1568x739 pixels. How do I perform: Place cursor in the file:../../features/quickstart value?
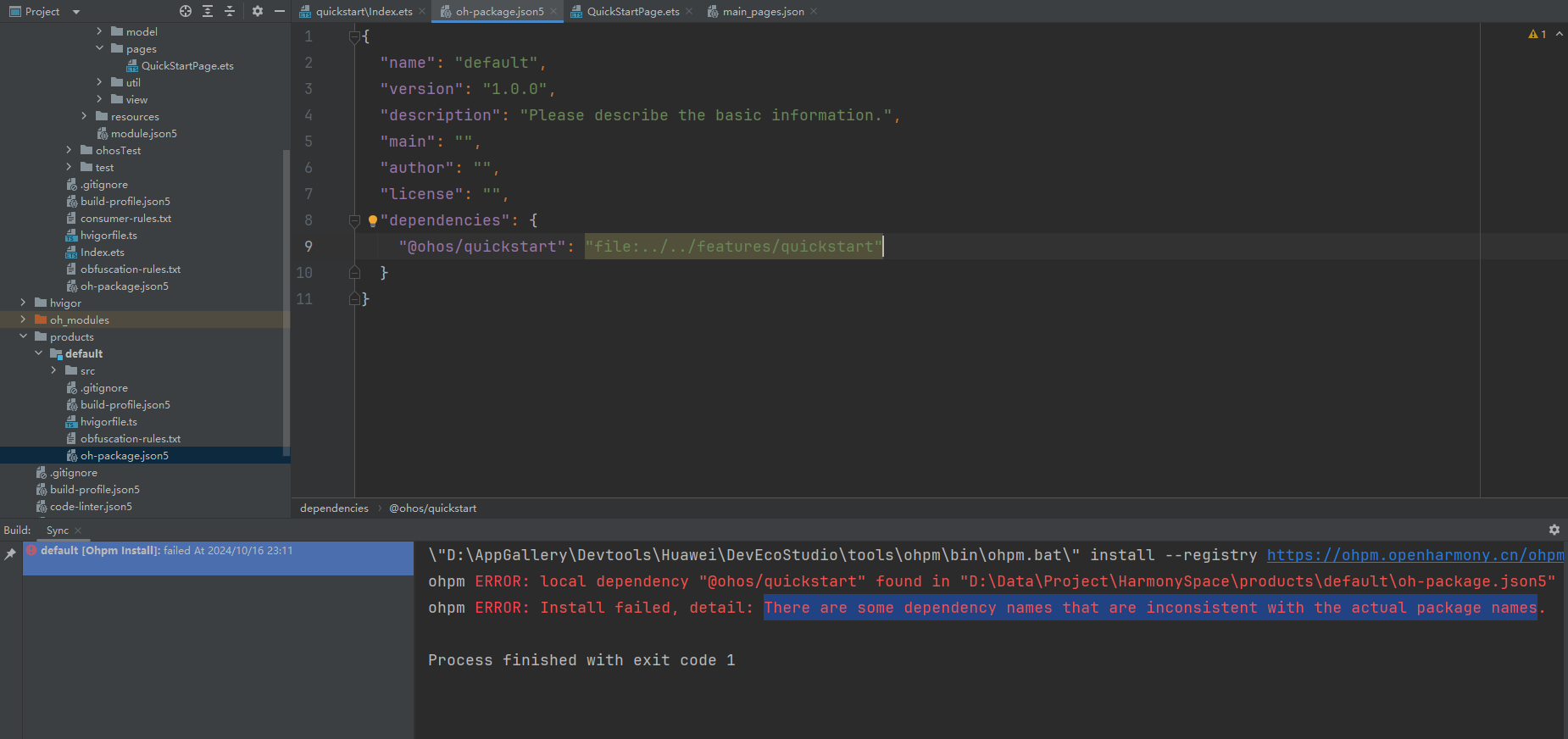(x=734, y=247)
